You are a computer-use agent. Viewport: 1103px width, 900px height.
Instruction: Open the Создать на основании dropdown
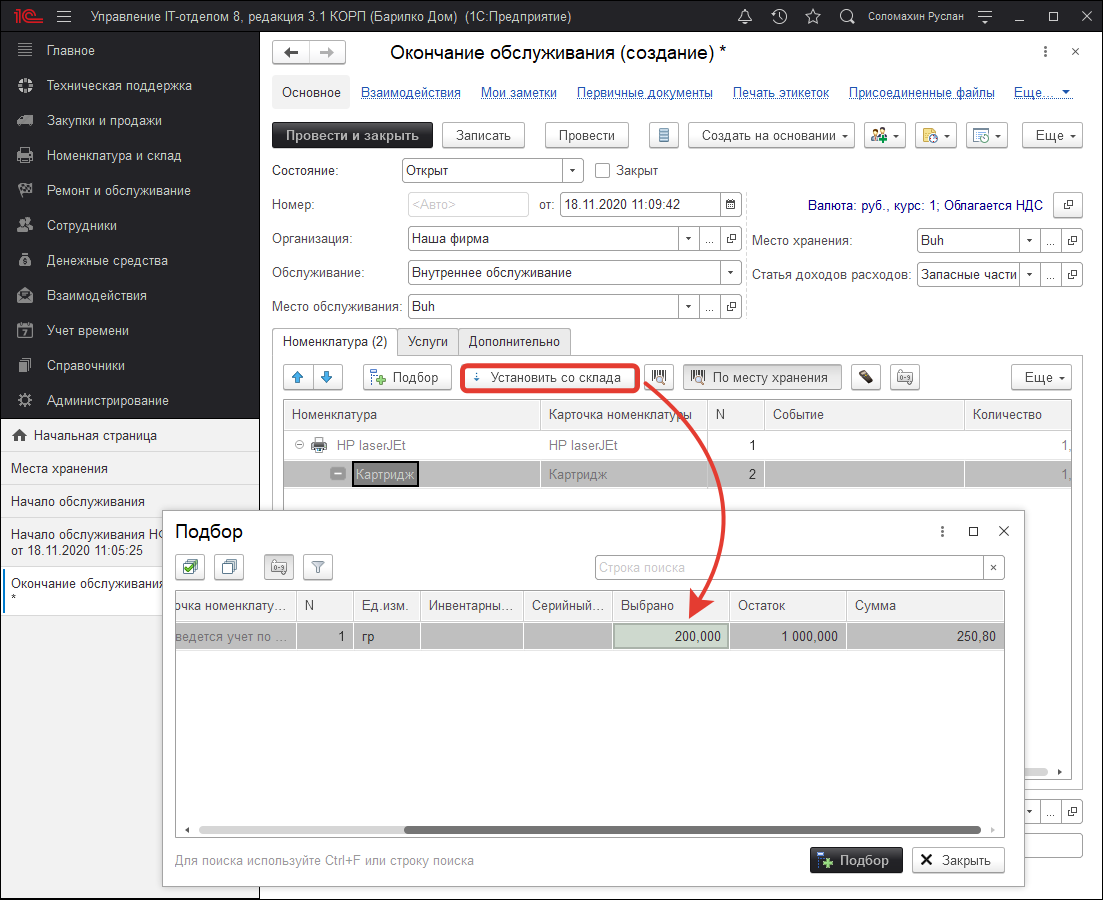pyautogui.click(x=775, y=135)
